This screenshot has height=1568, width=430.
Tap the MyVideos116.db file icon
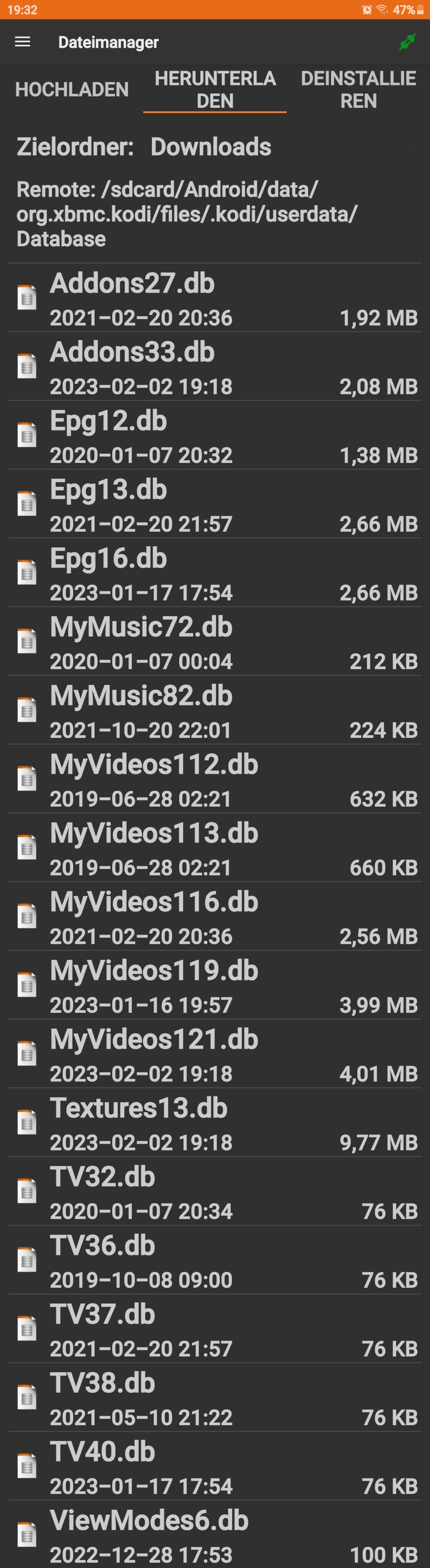click(27, 916)
